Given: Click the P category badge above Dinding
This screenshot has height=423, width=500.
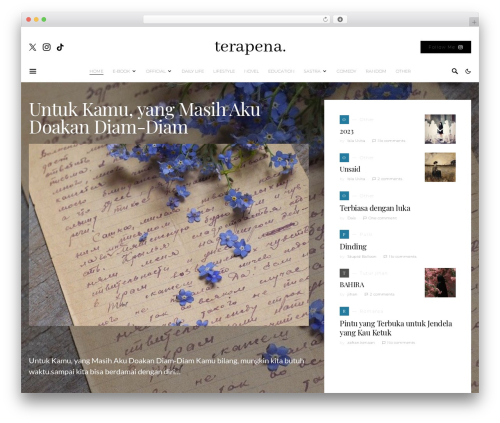Looking at the screenshot, I should point(344,234).
